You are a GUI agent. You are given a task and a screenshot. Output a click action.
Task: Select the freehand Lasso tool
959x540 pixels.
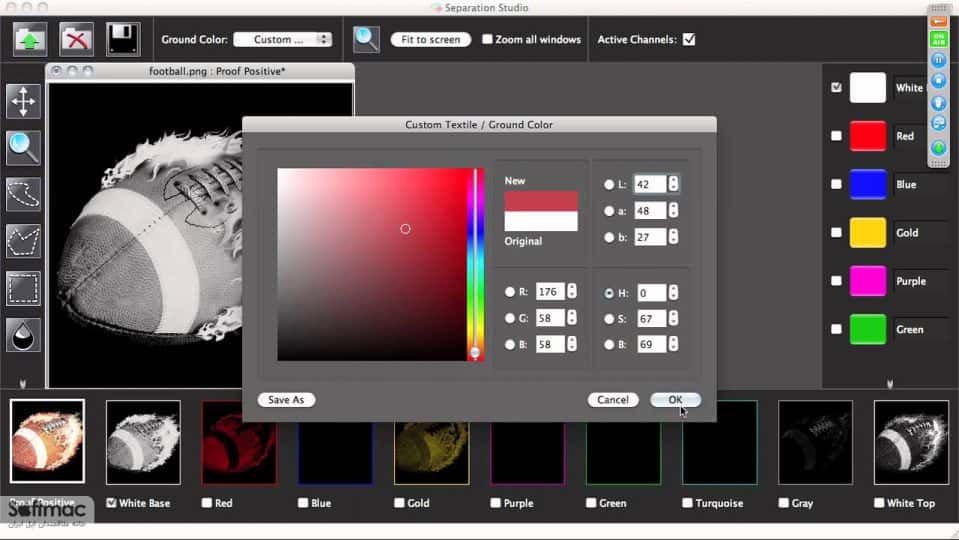[23, 194]
